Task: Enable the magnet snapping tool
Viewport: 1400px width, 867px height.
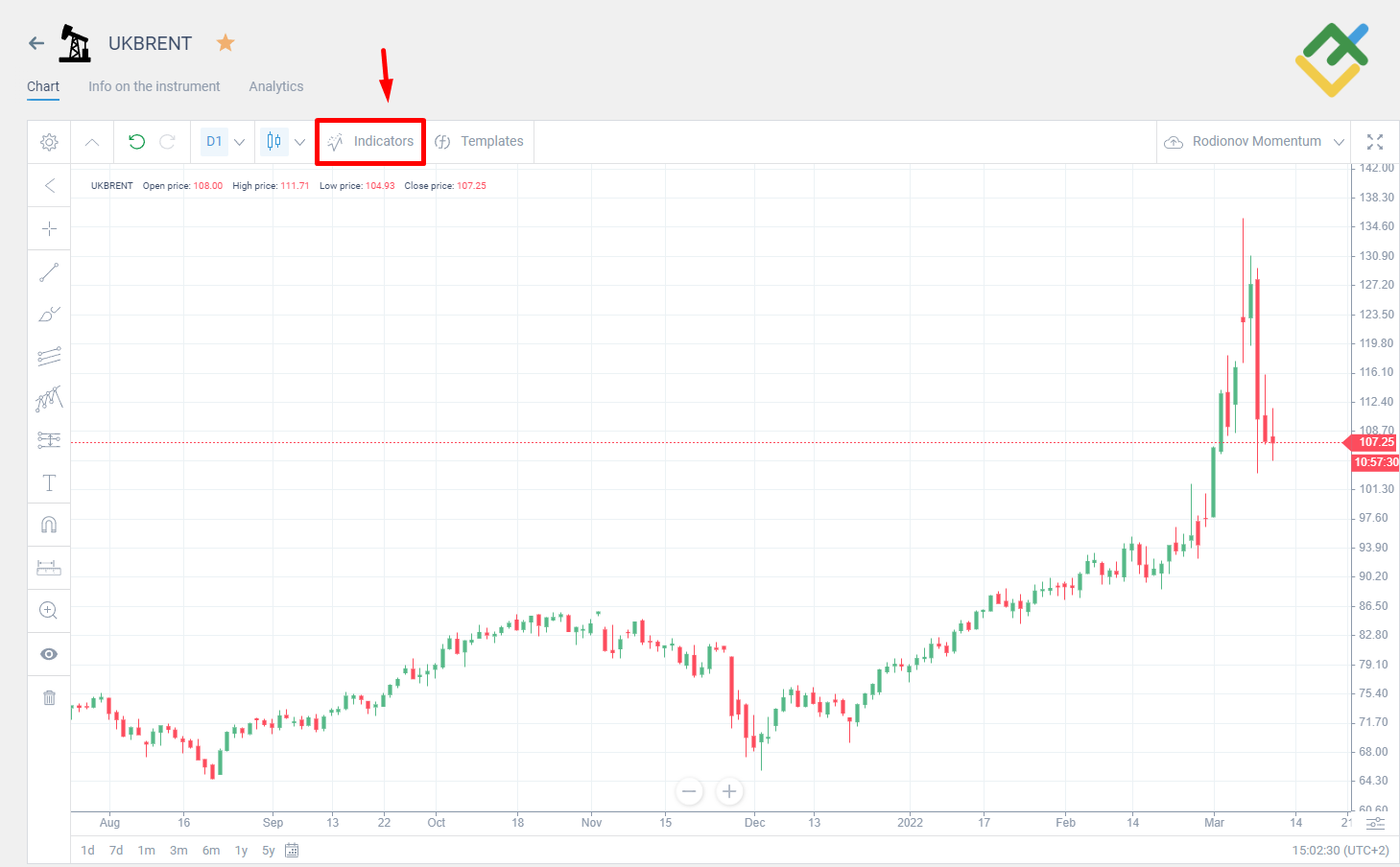Action: [x=49, y=524]
